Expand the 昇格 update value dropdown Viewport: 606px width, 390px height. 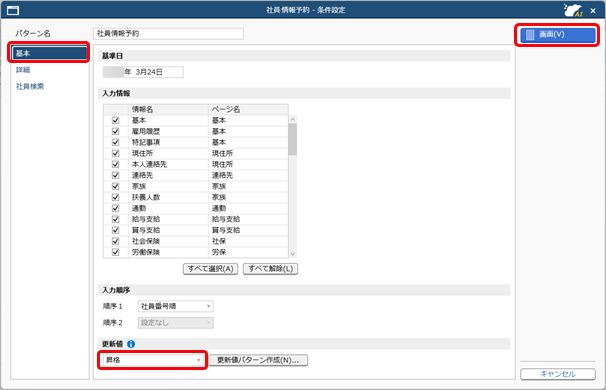pyautogui.click(x=153, y=360)
